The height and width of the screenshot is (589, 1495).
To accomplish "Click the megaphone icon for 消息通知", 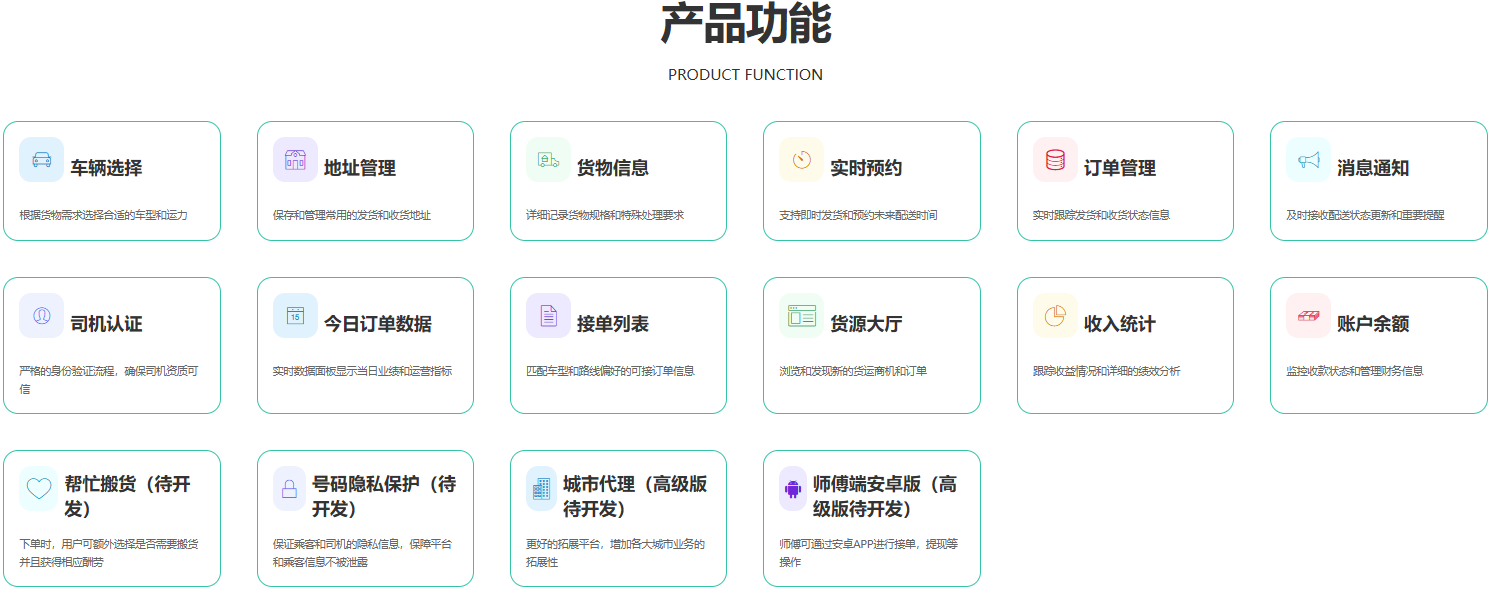I will pyautogui.click(x=1308, y=160).
